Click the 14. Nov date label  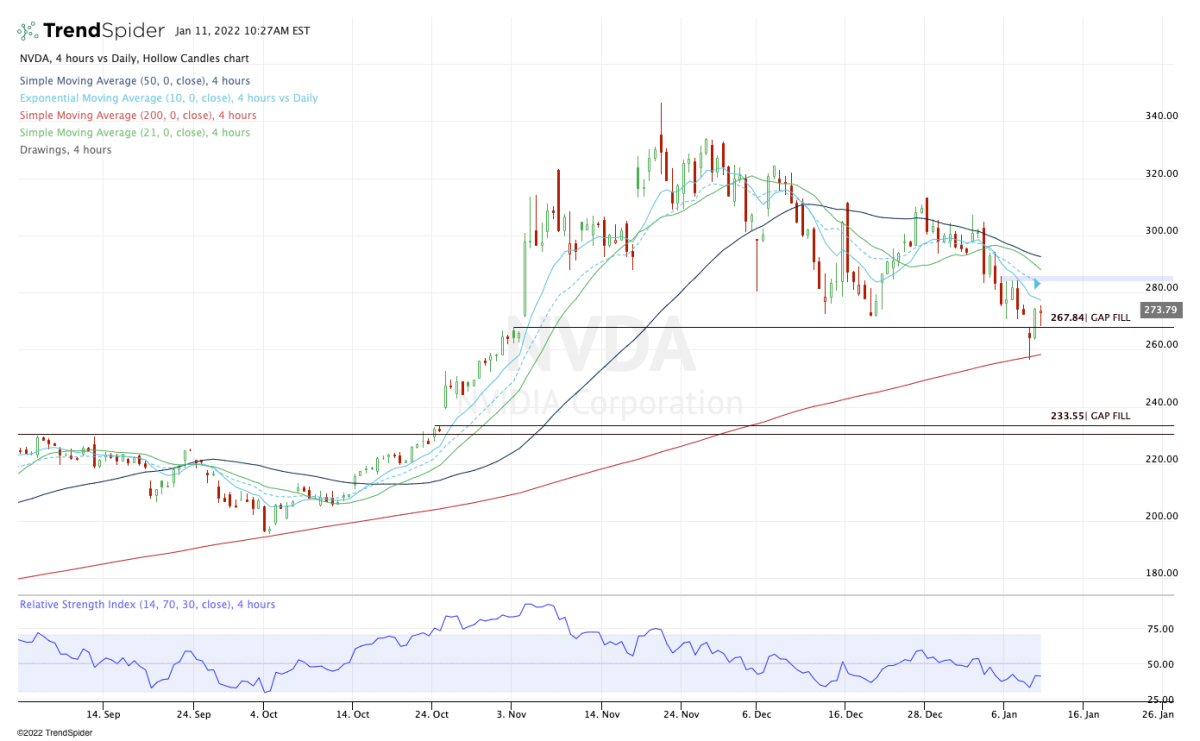pyautogui.click(x=601, y=715)
